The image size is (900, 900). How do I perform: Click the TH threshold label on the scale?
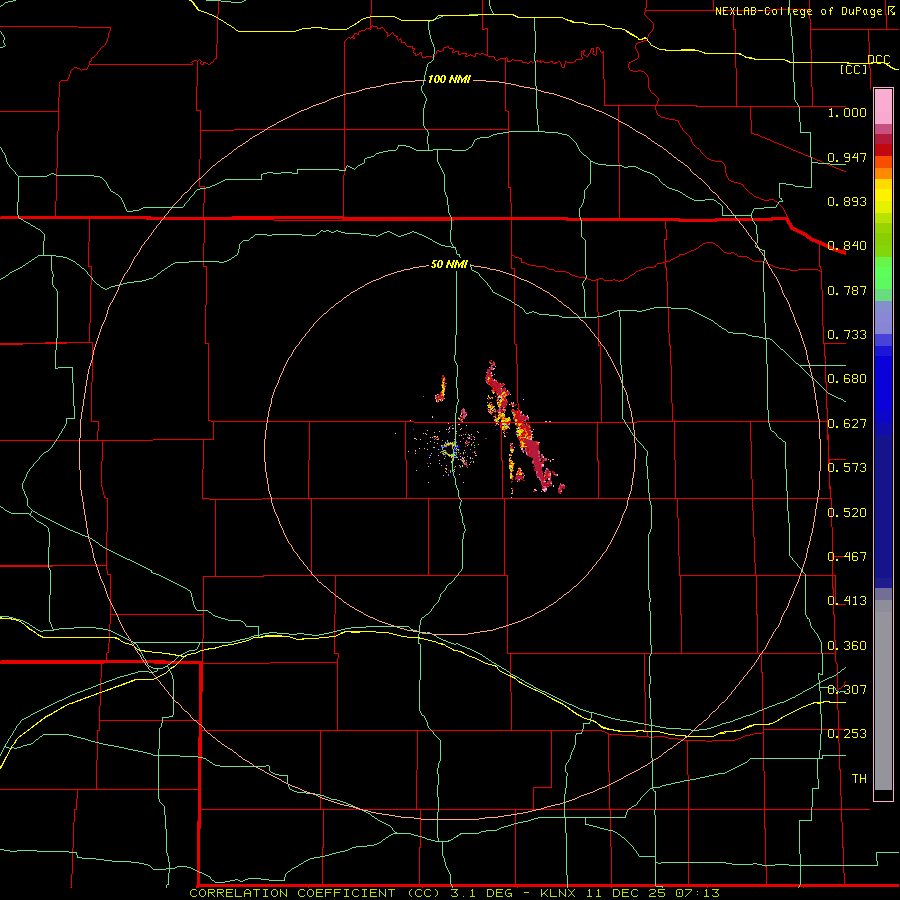(859, 779)
